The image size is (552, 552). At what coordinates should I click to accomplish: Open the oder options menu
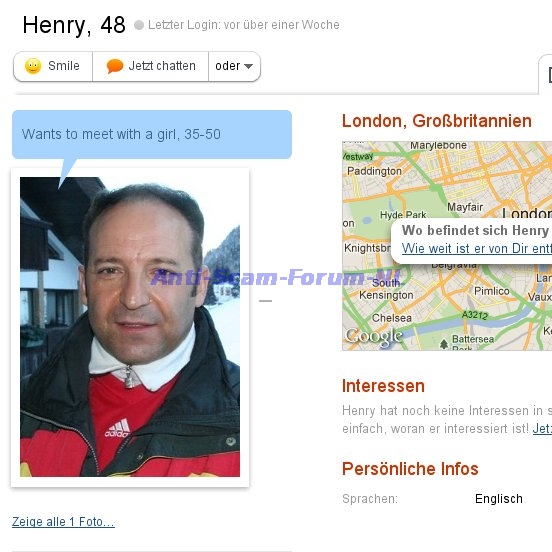pos(234,66)
